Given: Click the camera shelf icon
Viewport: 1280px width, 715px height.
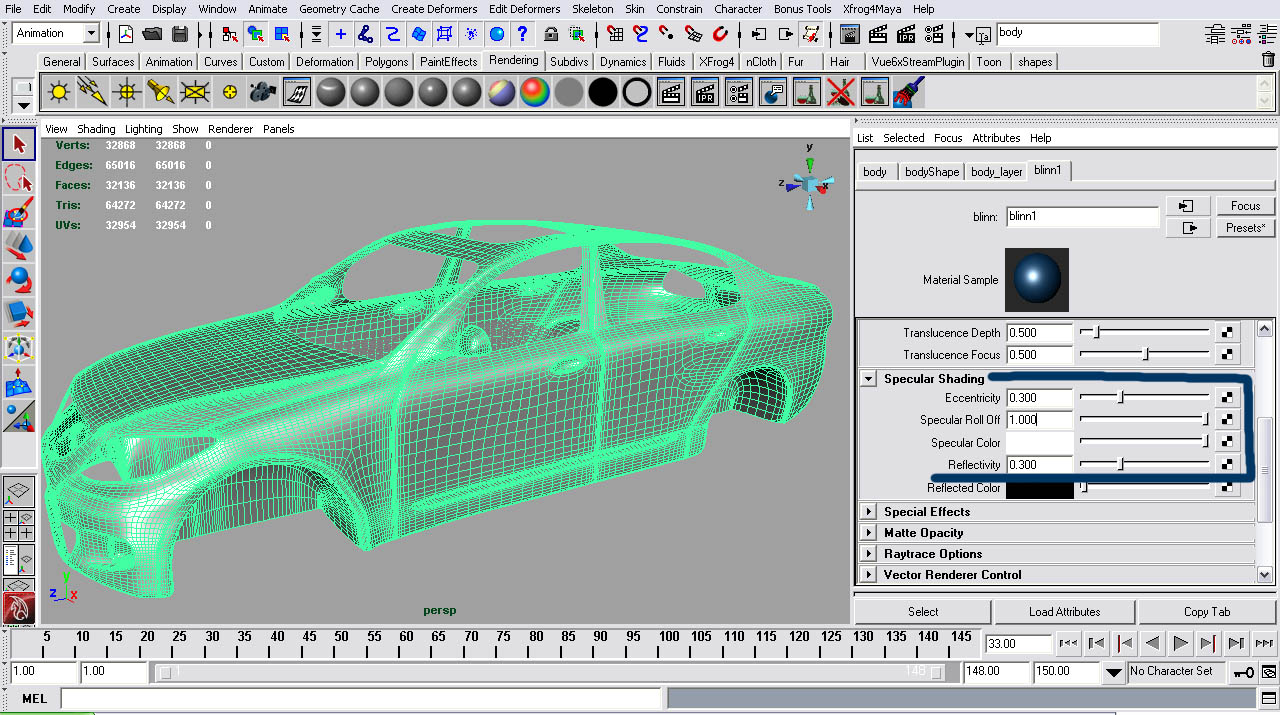Looking at the screenshot, I should (263, 93).
